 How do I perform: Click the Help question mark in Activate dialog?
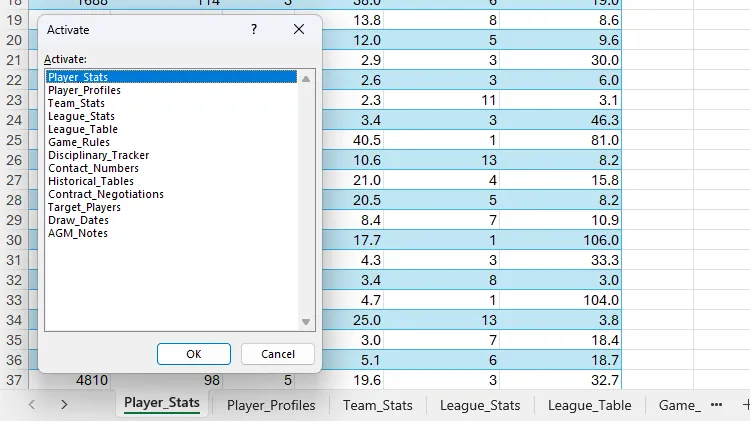[254, 30]
